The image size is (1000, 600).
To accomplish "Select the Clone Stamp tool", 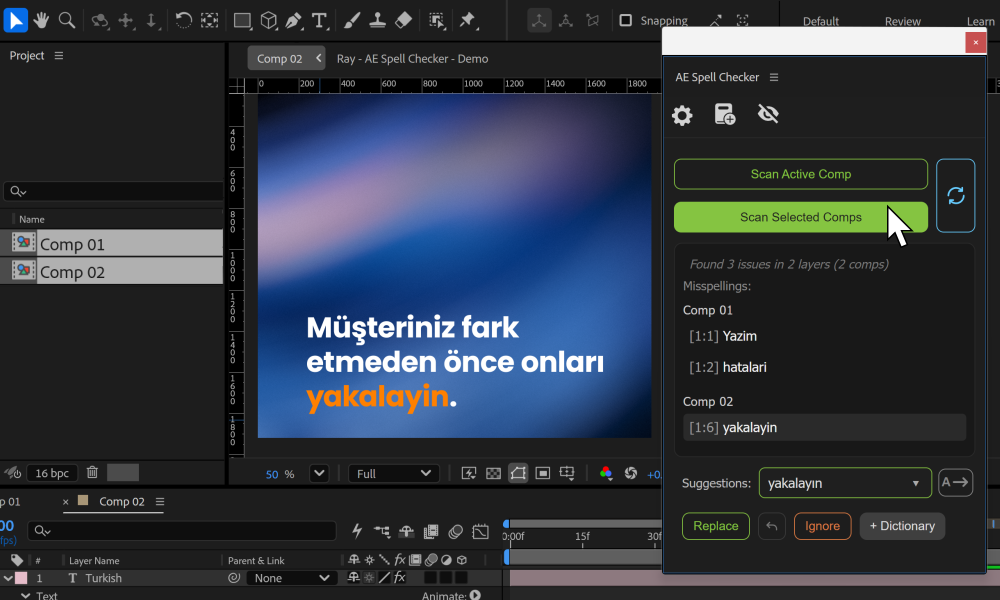I will 378,20.
